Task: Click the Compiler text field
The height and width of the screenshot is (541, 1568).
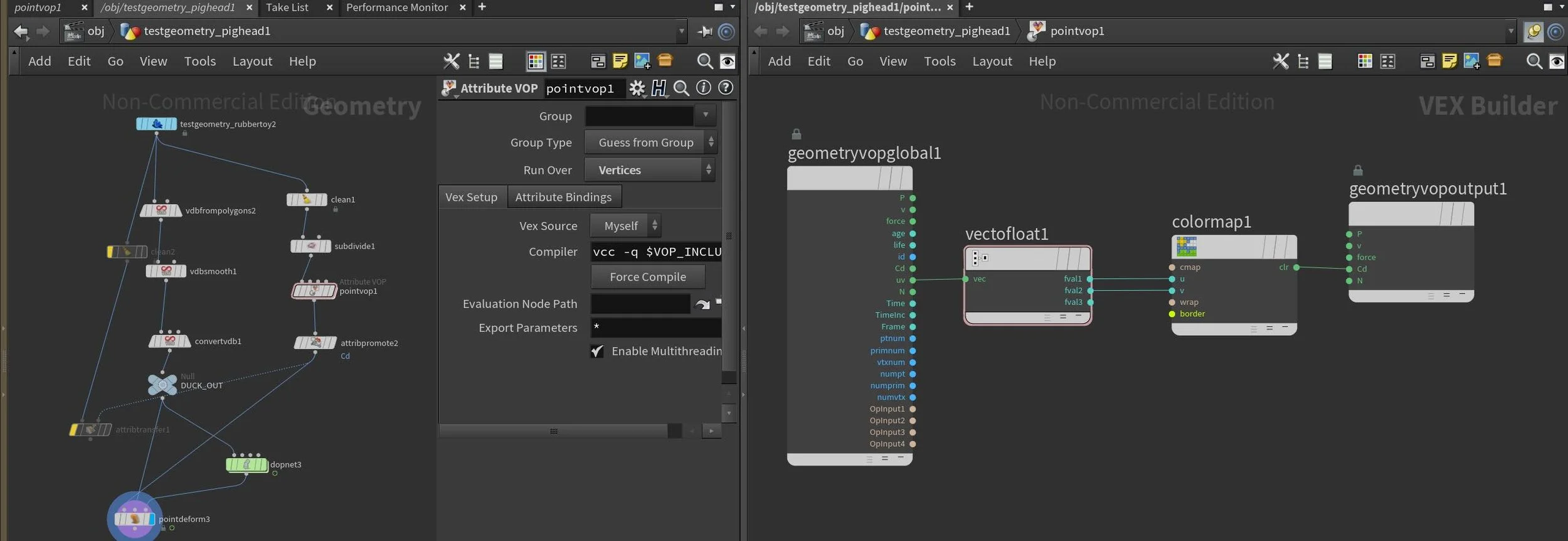Action: click(656, 252)
